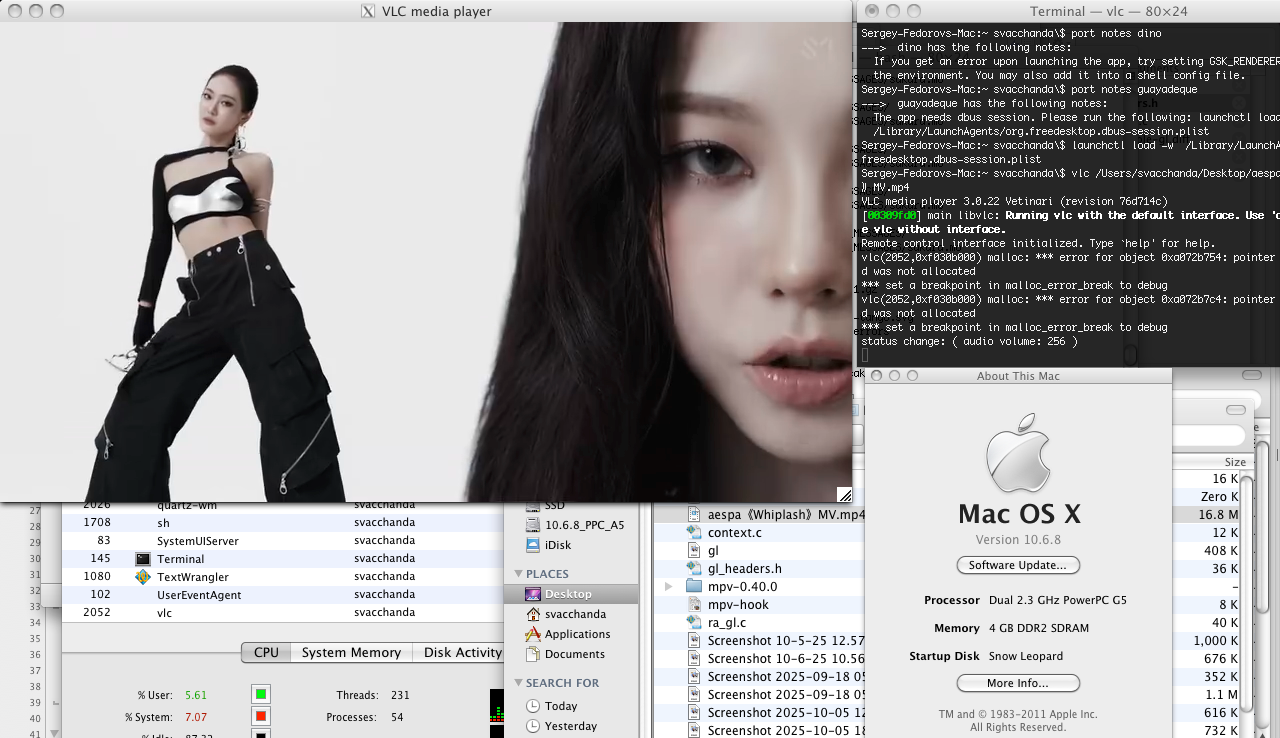
Task: Click the Dual 2.3 GHz PowerPC G5 text
Action: coord(1059,600)
